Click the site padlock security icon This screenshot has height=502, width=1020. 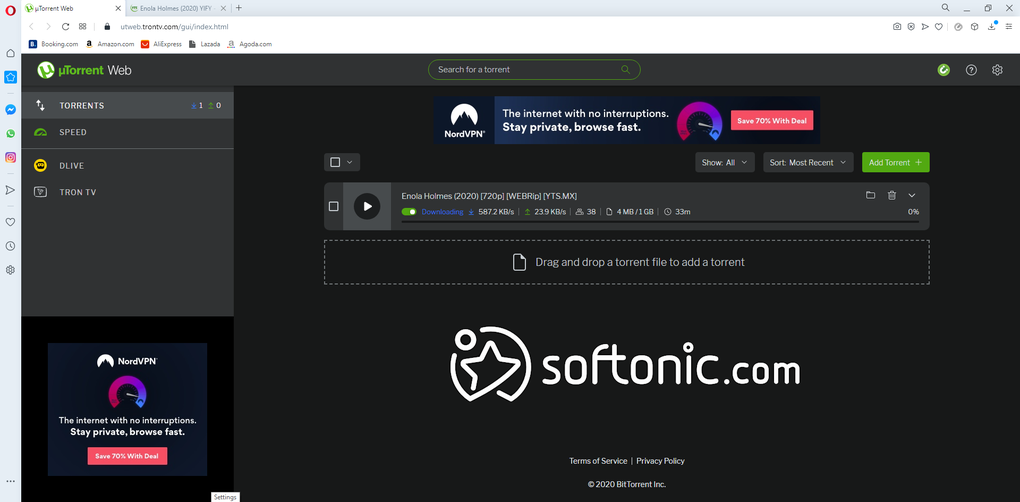(x=107, y=27)
